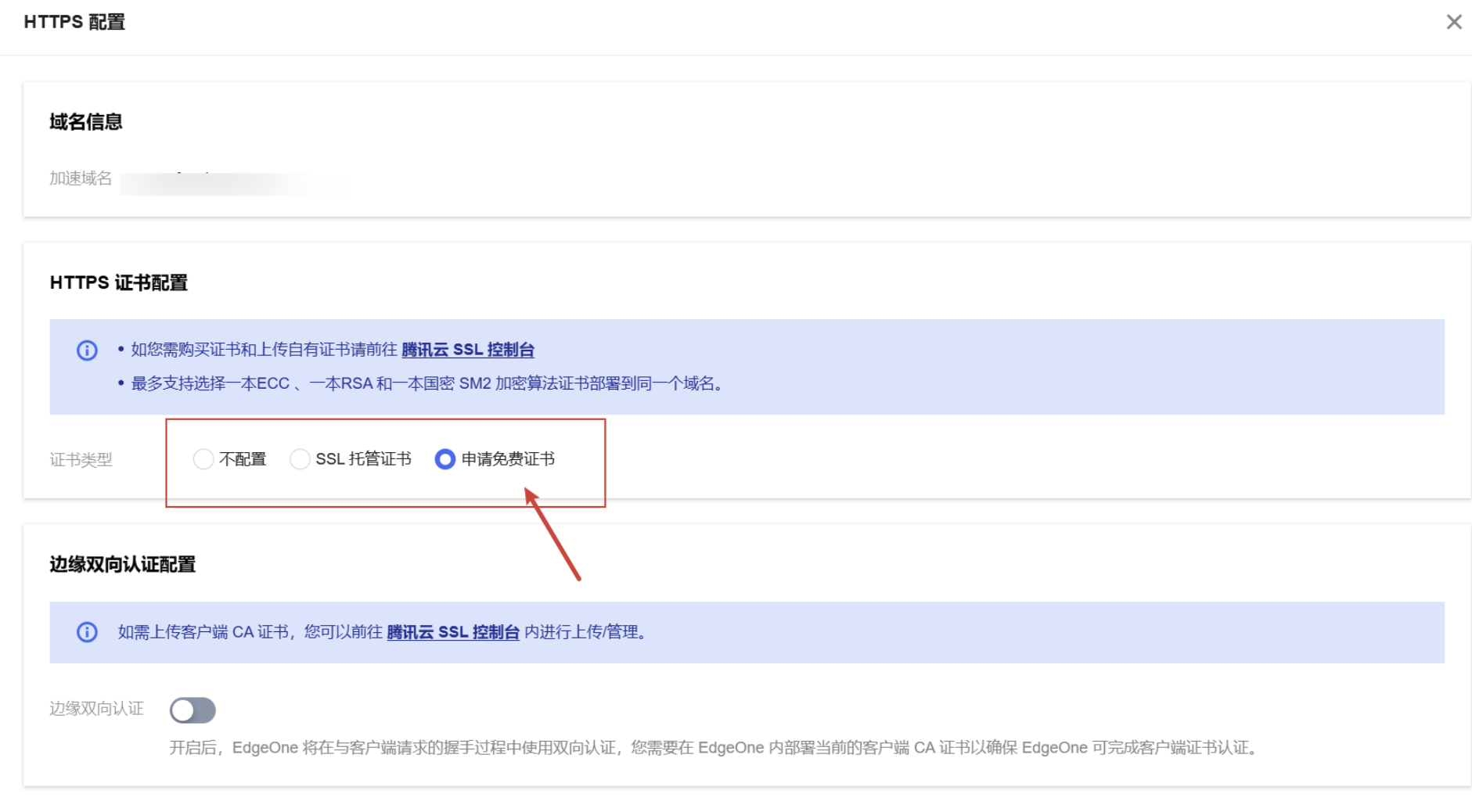This screenshot has width=1472, height=812.
Task: Click the 域名信息 section heading
Action: pyautogui.click(x=86, y=122)
